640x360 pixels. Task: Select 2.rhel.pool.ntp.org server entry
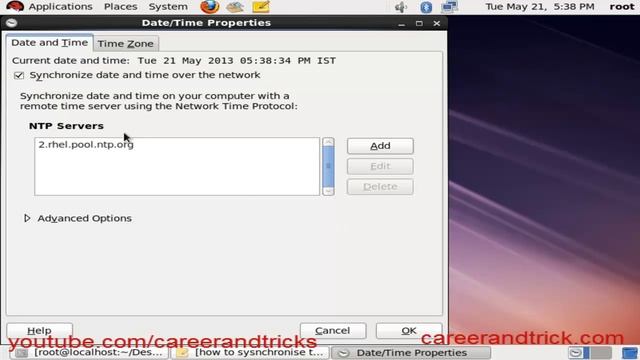[177, 144]
